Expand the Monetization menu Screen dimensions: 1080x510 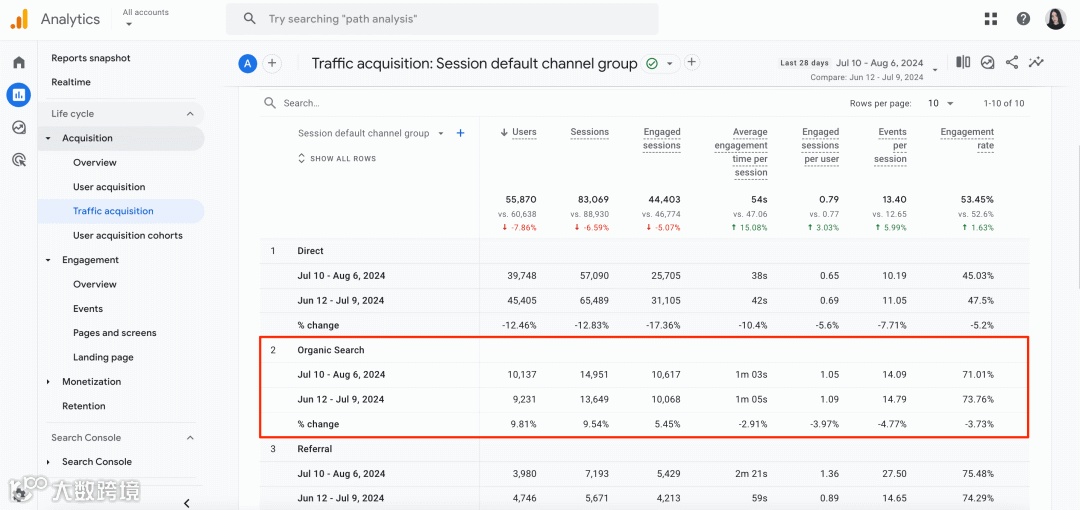tap(49, 382)
